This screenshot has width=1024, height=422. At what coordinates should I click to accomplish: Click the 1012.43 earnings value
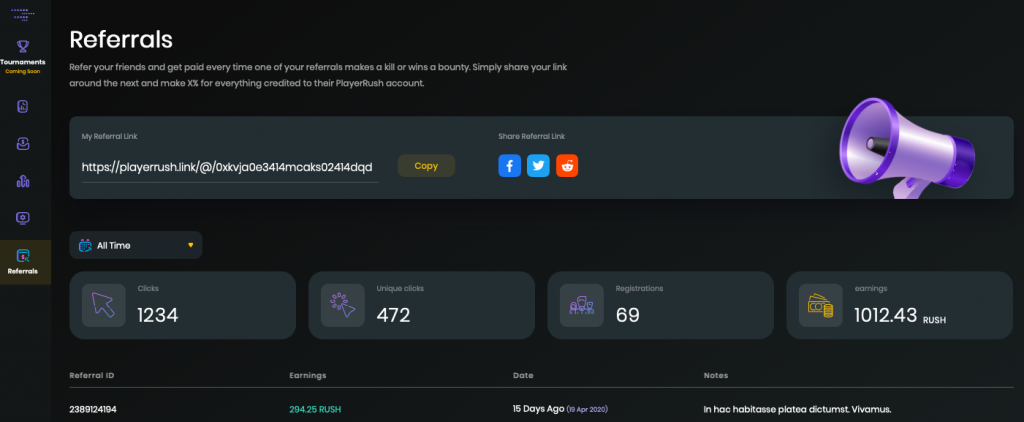[x=886, y=316]
